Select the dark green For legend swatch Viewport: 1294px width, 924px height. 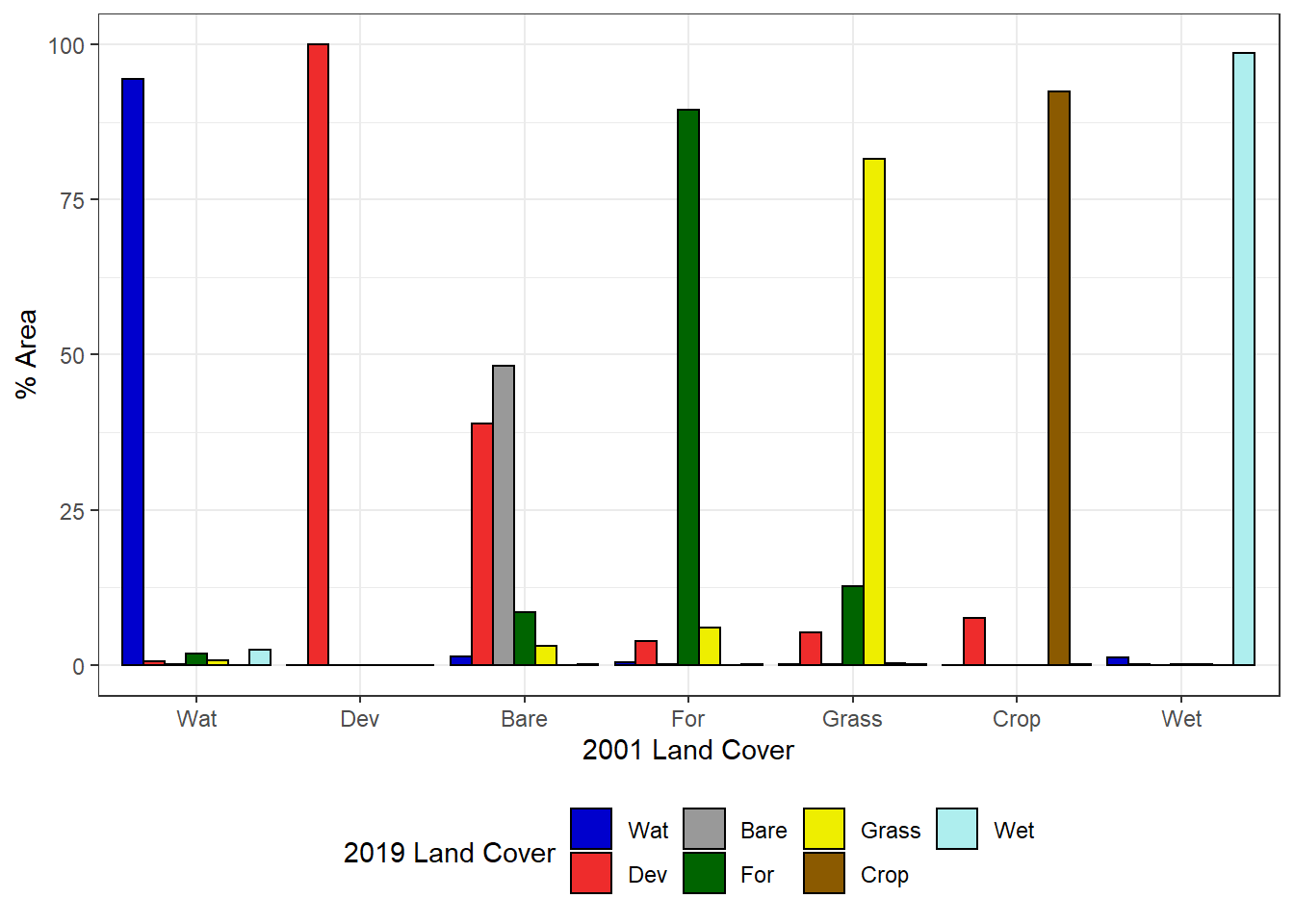point(704,873)
